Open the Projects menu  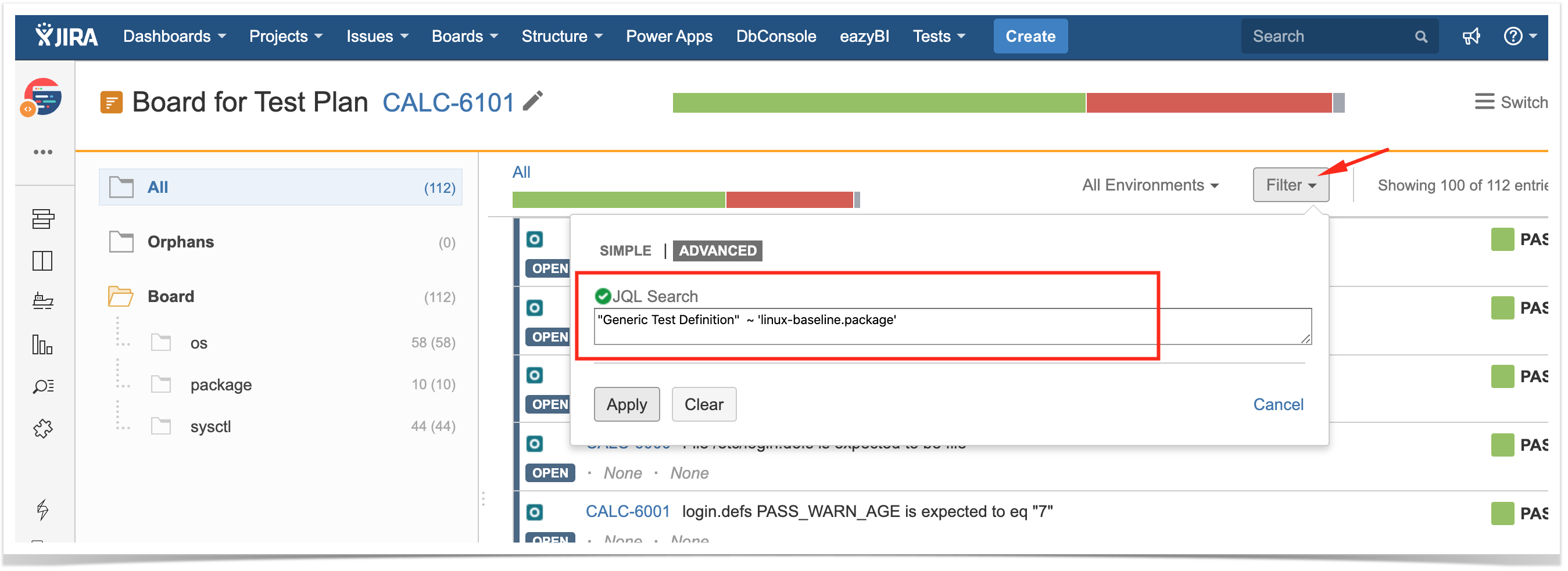click(285, 37)
